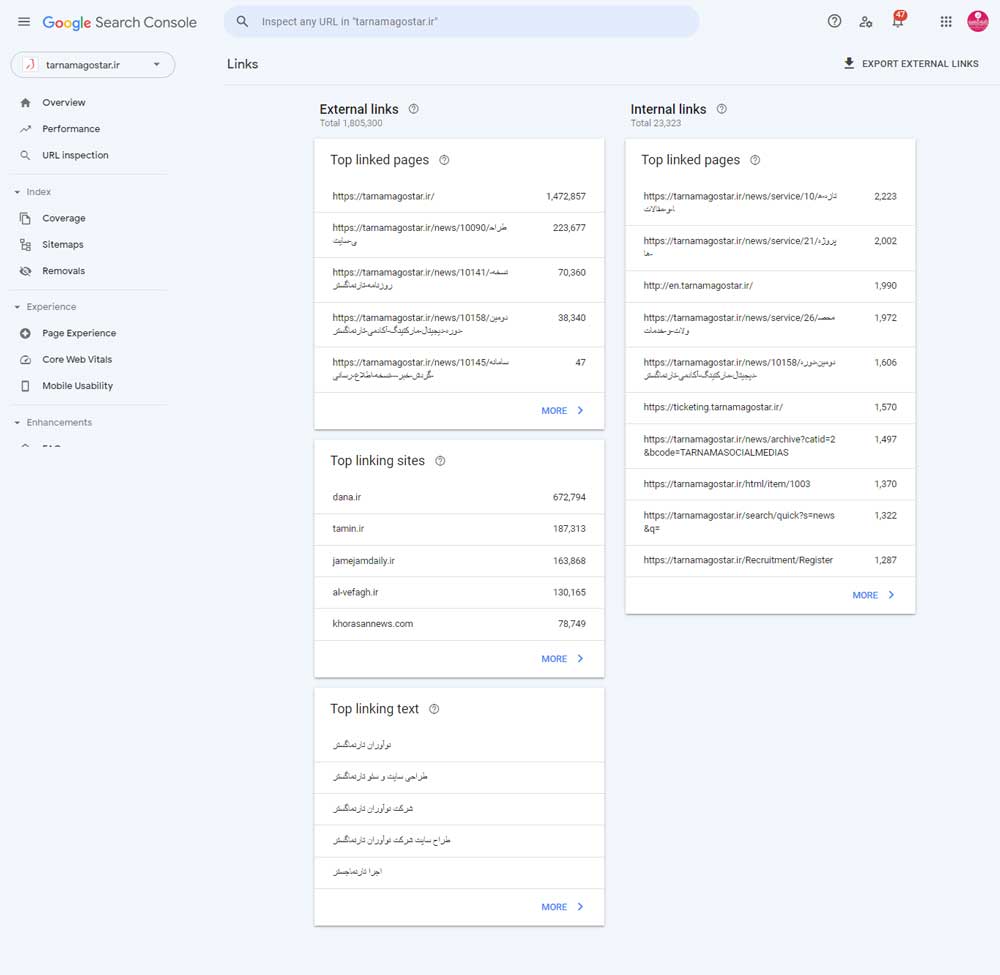Image resolution: width=1000 pixels, height=975 pixels.
Task: Open the tamin.ir linking site row
Action: (x=459, y=529)
